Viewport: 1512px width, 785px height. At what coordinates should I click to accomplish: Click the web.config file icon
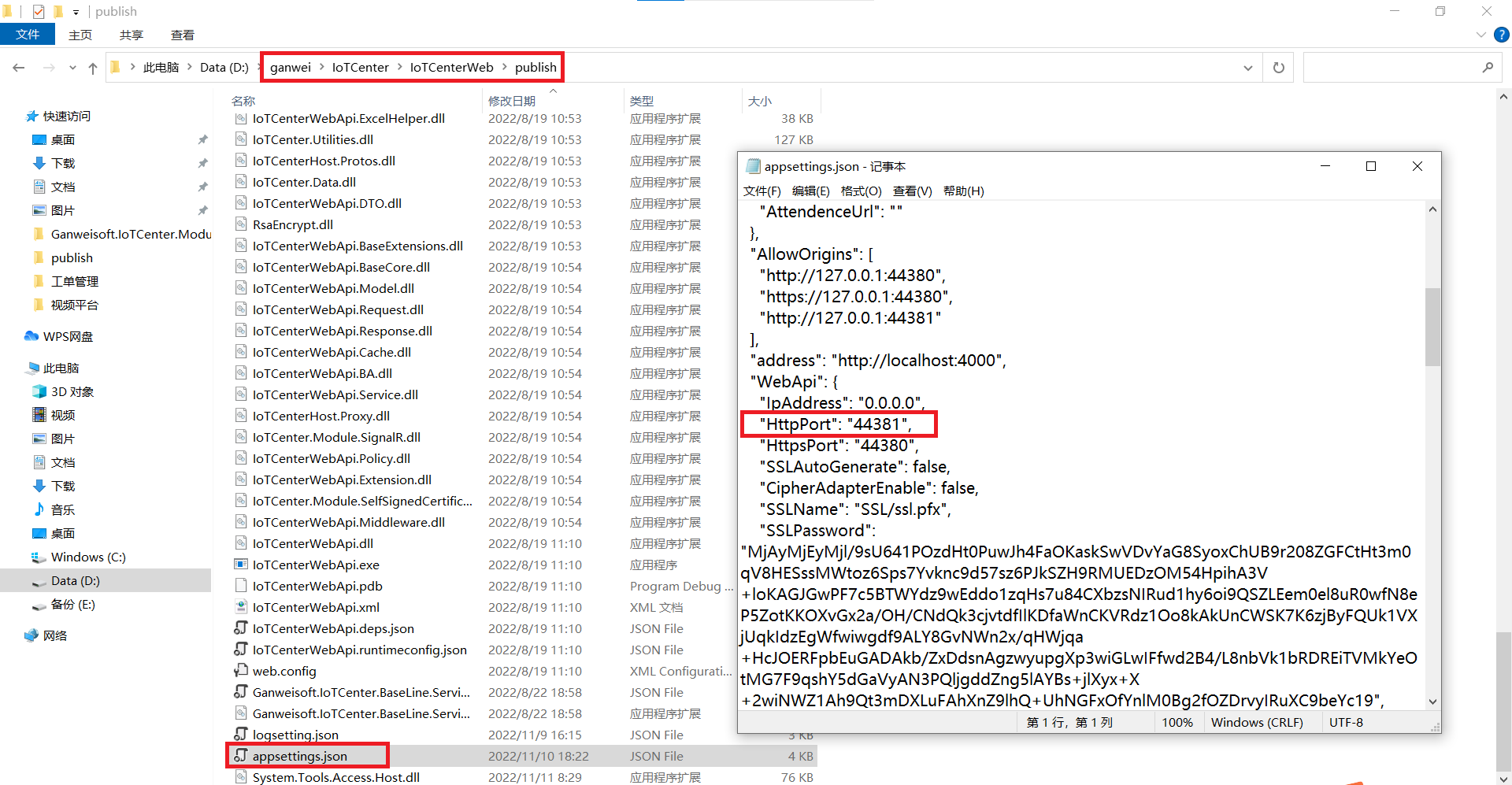[241, 671]
